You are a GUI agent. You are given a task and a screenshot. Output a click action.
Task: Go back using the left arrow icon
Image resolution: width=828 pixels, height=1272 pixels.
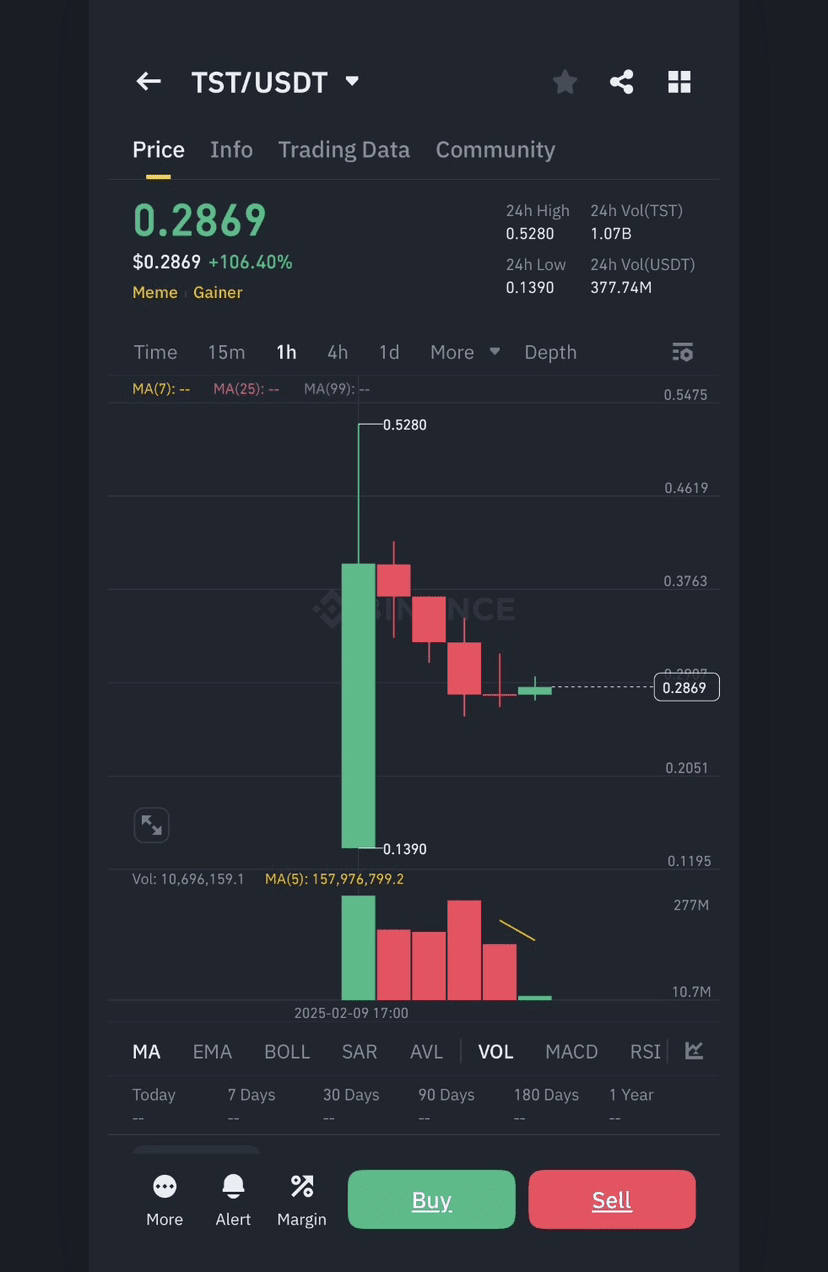[x=149, y=82]
